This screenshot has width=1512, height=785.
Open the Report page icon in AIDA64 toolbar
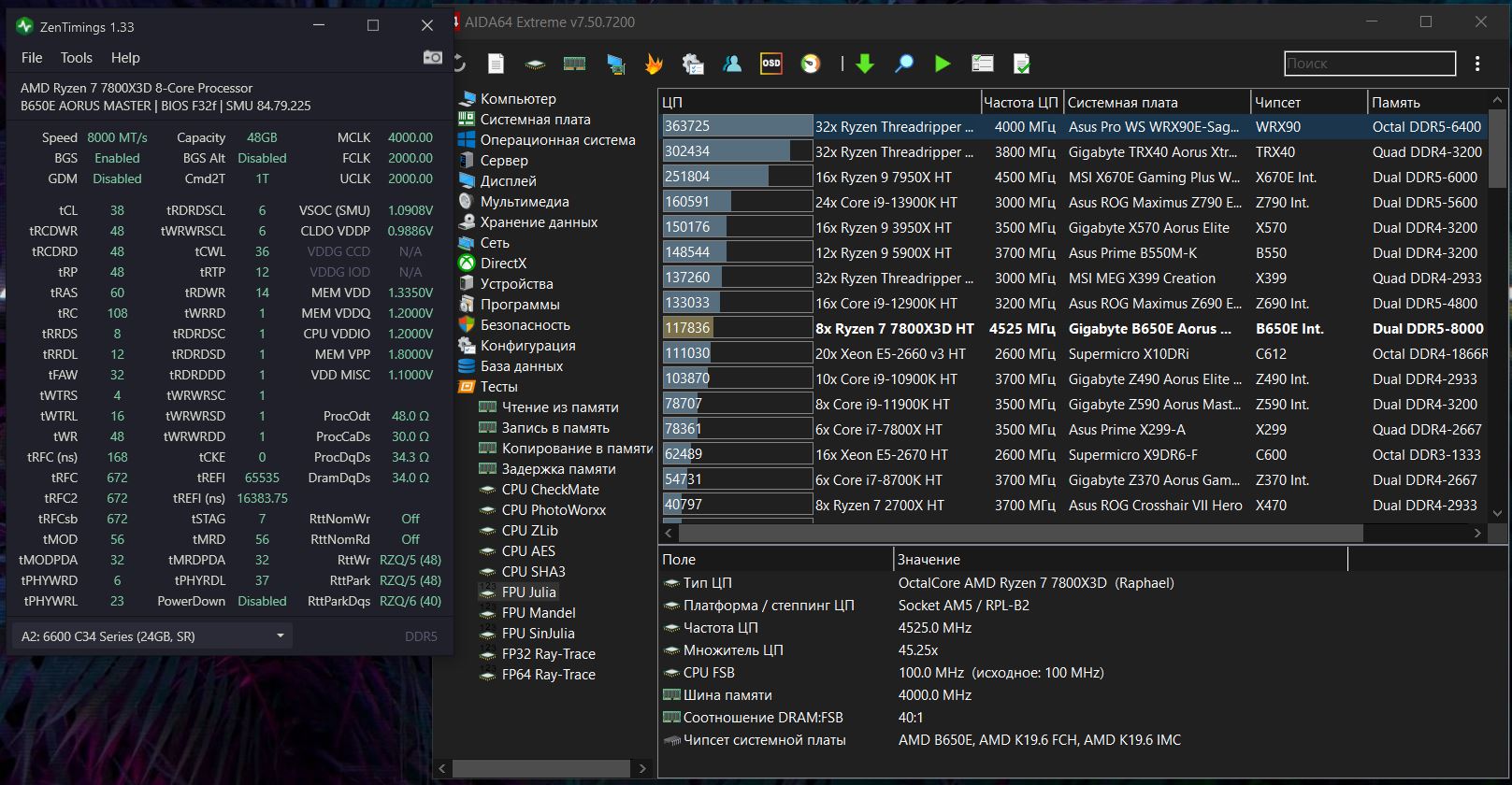[x=496, y=64]
